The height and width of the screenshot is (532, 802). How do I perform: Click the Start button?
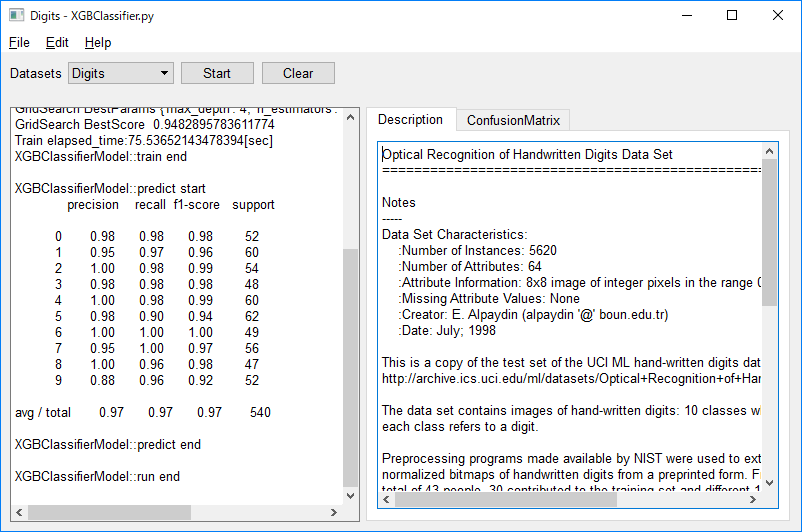point(217,73)
